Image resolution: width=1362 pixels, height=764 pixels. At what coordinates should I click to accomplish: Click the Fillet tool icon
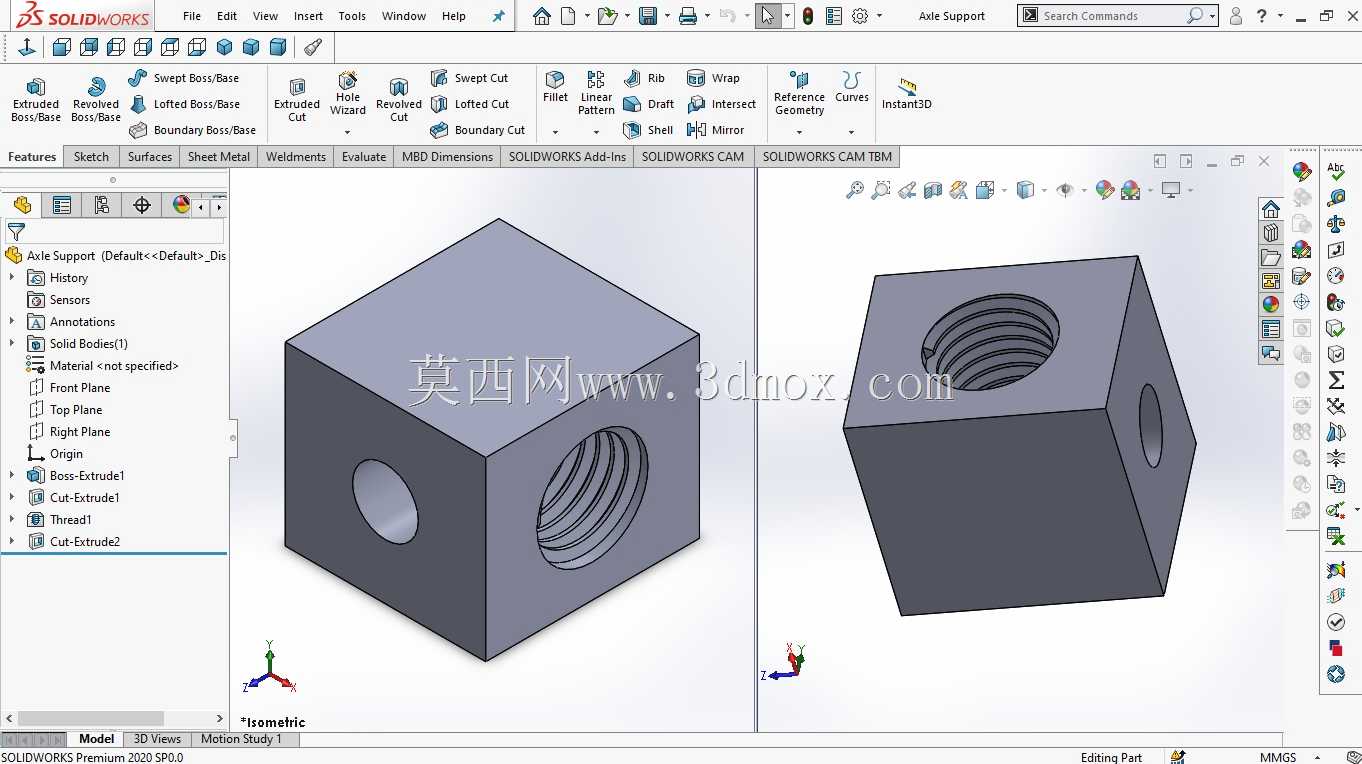[x=555, y=87]
